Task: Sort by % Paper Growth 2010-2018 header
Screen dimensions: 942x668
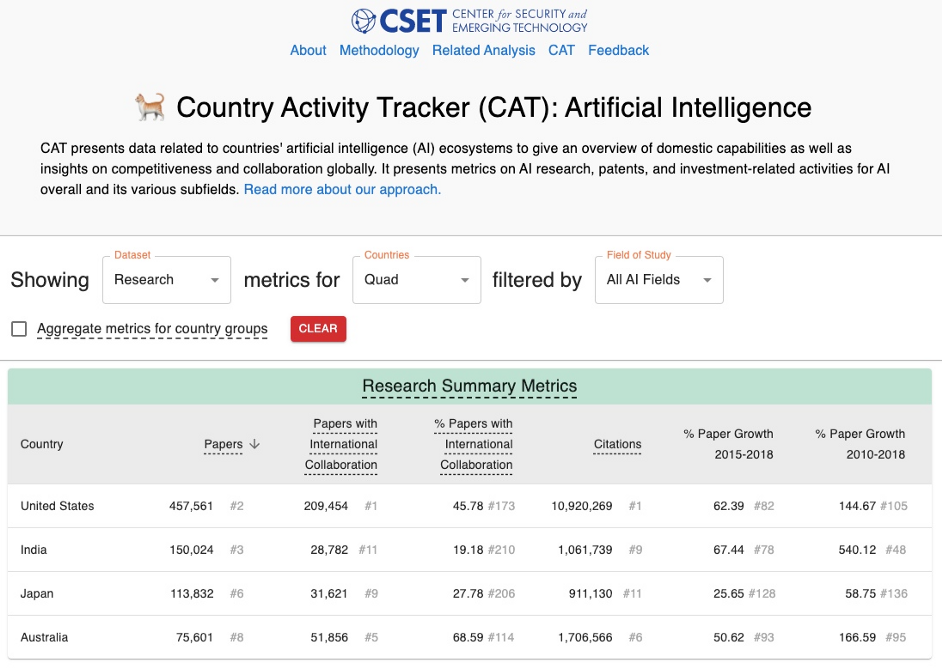Action: point(860,444)
